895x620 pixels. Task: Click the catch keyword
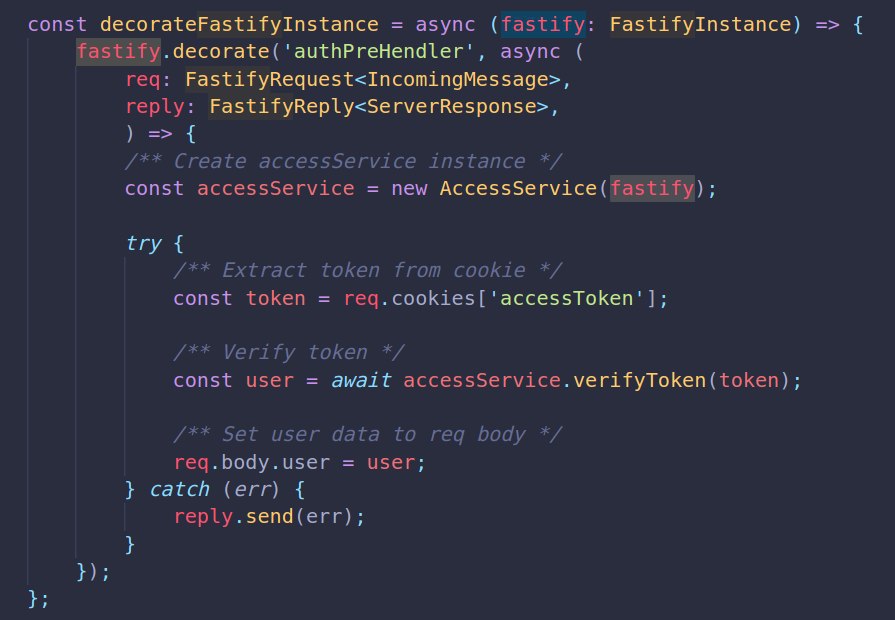point(179,490)
